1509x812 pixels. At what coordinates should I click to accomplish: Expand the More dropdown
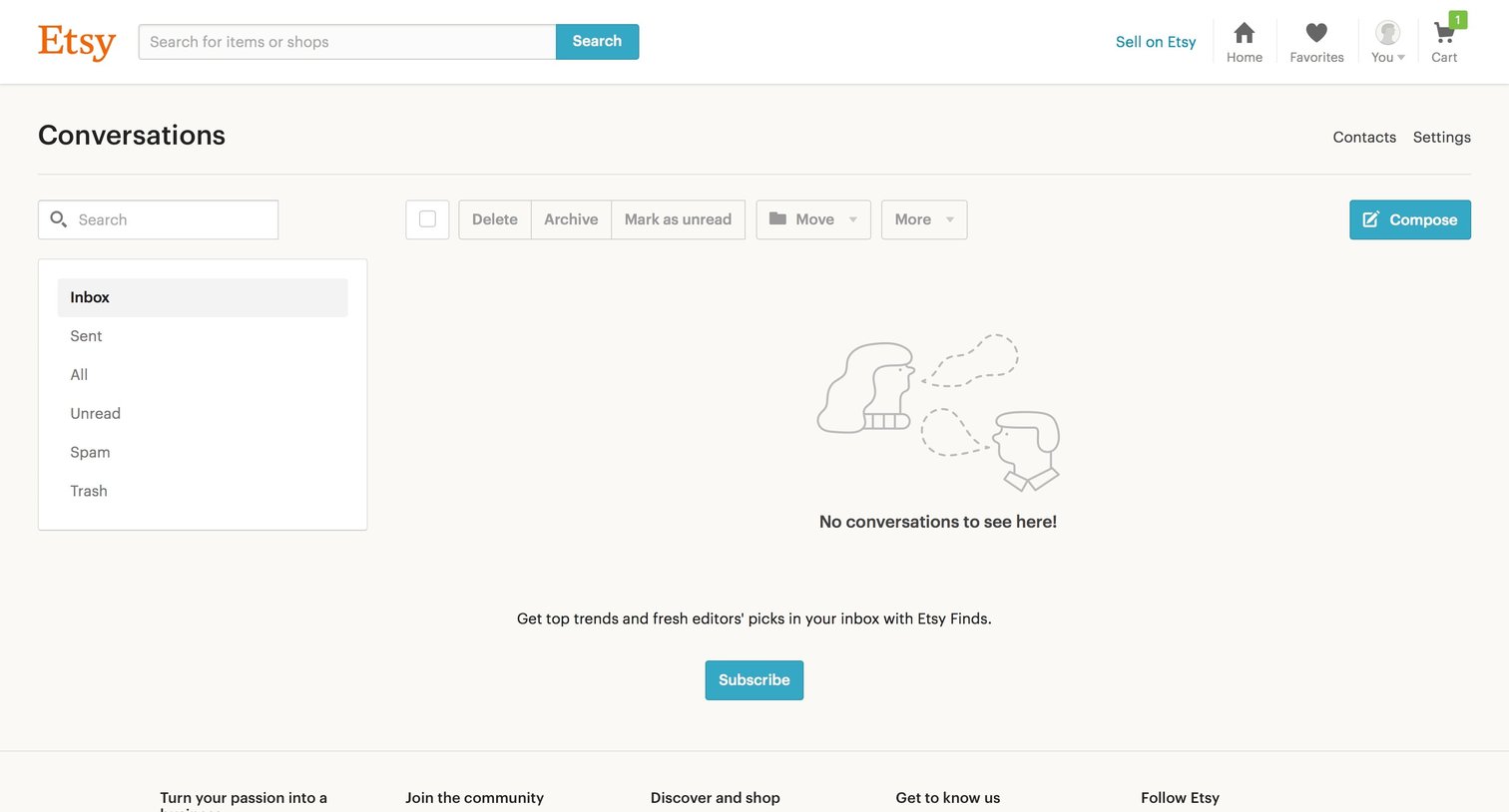pos(924,219)
